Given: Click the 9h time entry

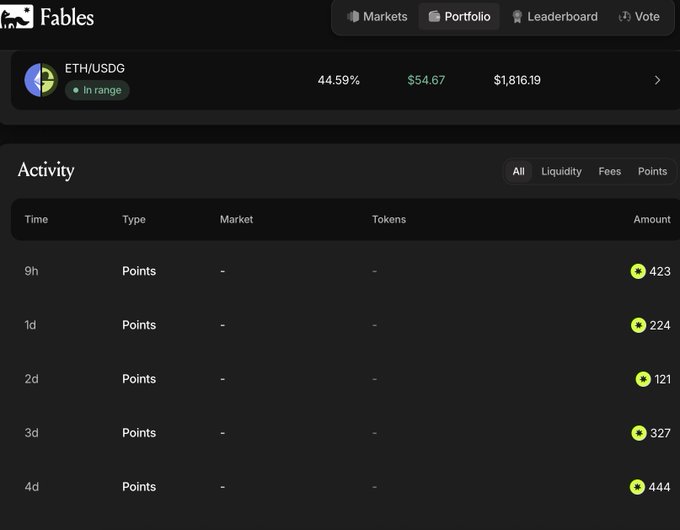Looking at the screenshot, I should click(31, 271).
